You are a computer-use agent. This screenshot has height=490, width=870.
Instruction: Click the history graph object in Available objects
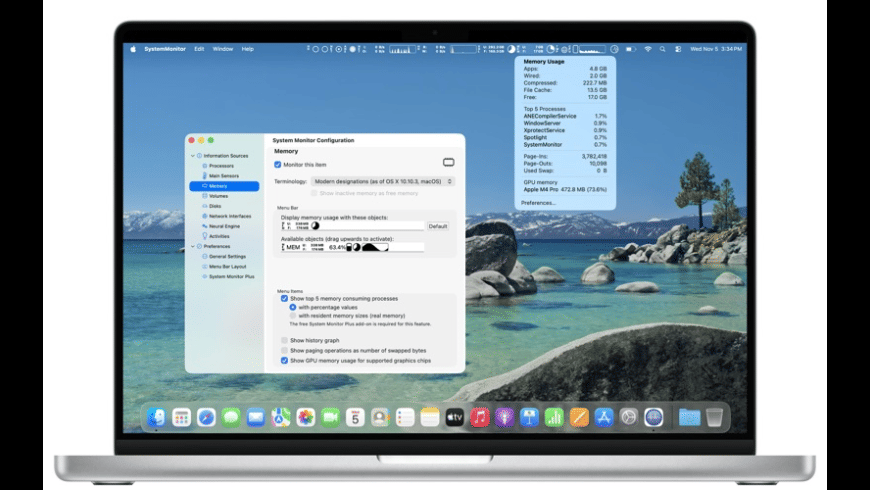point(375,247)
